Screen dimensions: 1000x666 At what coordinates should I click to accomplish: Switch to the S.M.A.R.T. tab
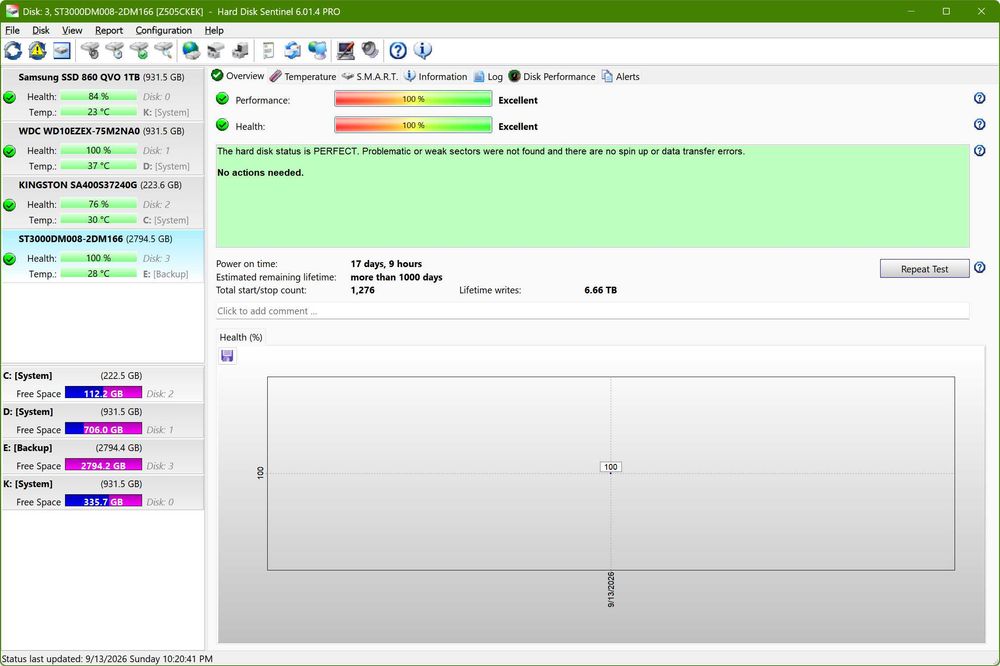pos(370,77)
